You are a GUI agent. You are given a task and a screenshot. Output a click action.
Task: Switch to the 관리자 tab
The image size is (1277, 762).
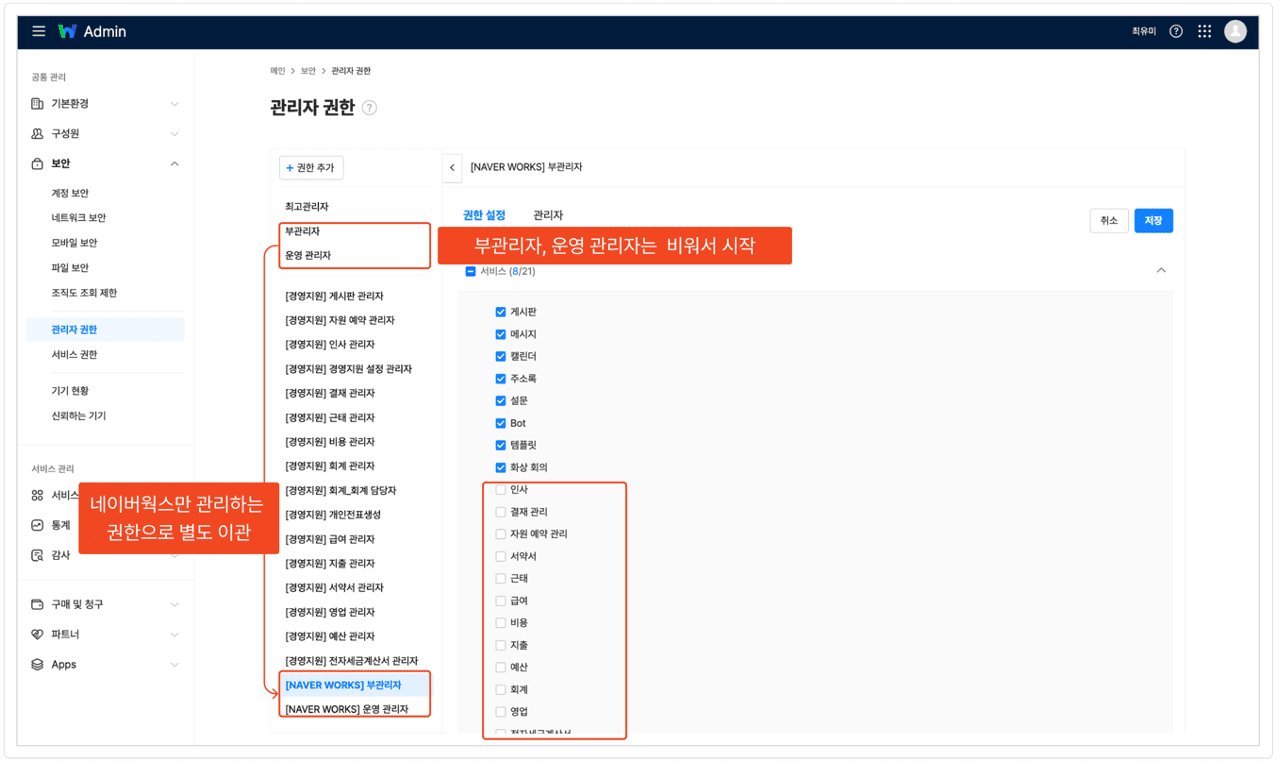tap(547, 215)
